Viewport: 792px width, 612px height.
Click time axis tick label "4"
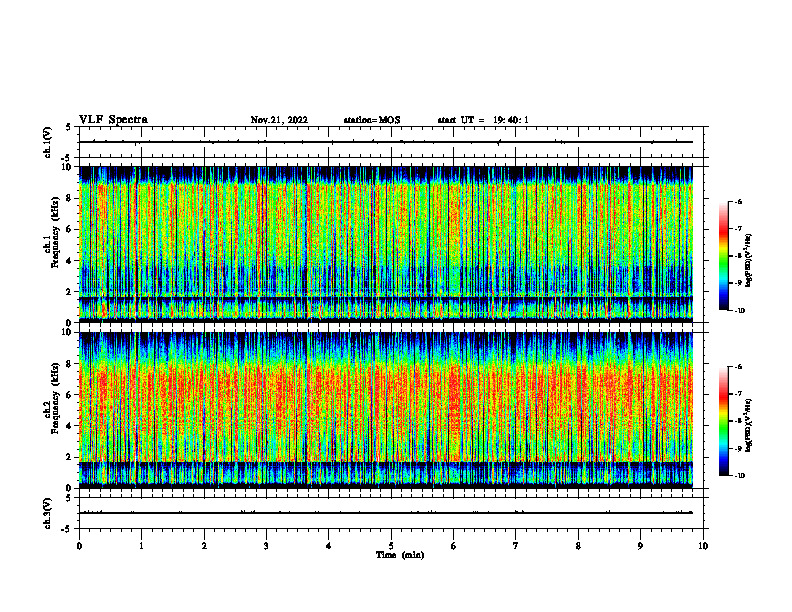(x=329, y=546)
